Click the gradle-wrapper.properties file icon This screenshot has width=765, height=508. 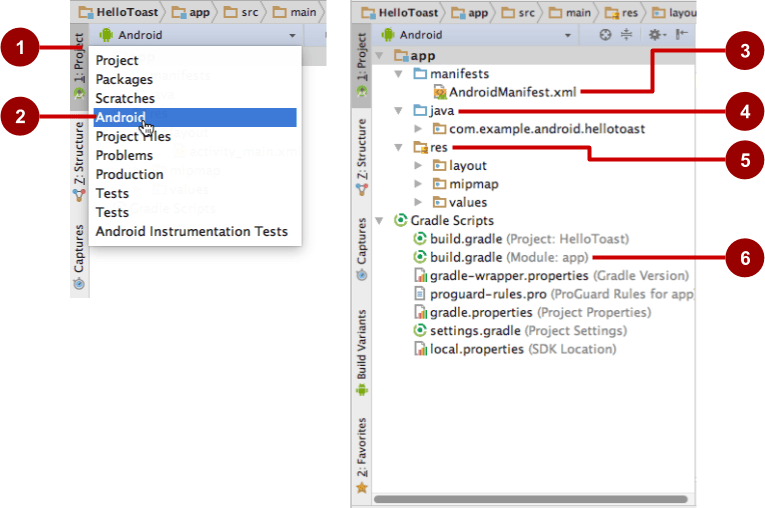click(420, 276)
